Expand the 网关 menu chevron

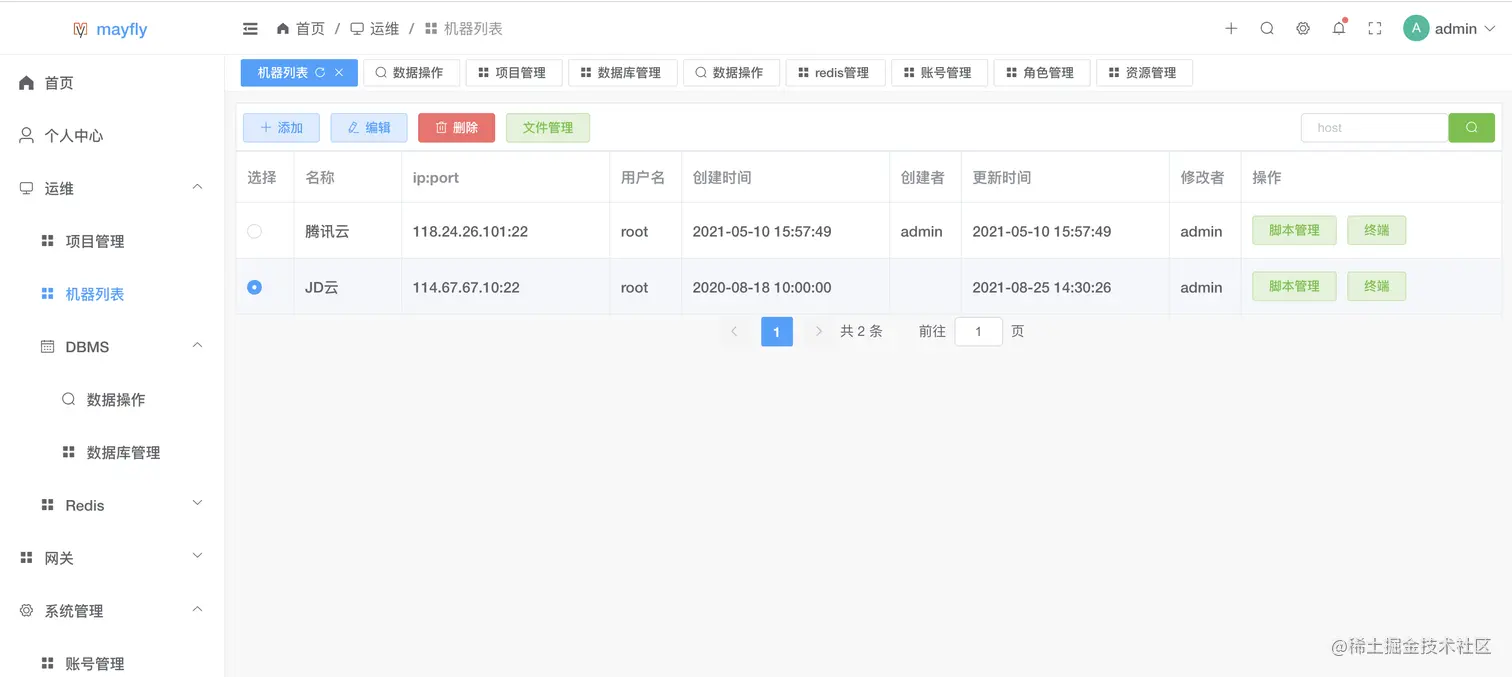pos(198,556)
